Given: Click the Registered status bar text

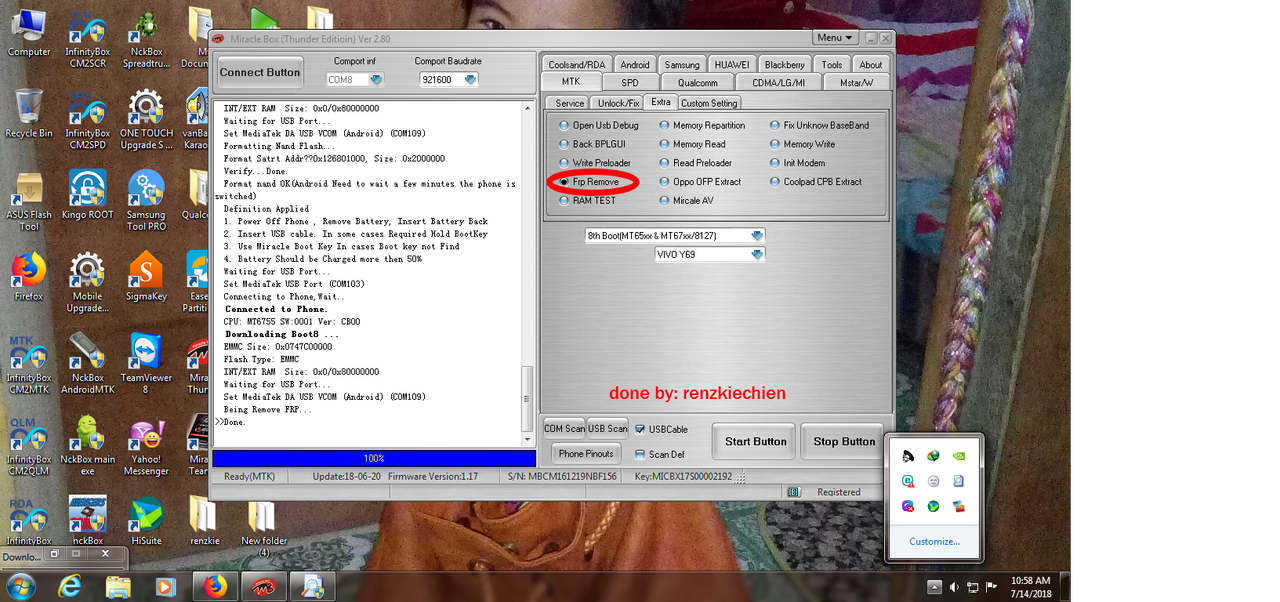Looking at the screenshot, I should coord(838,492).
